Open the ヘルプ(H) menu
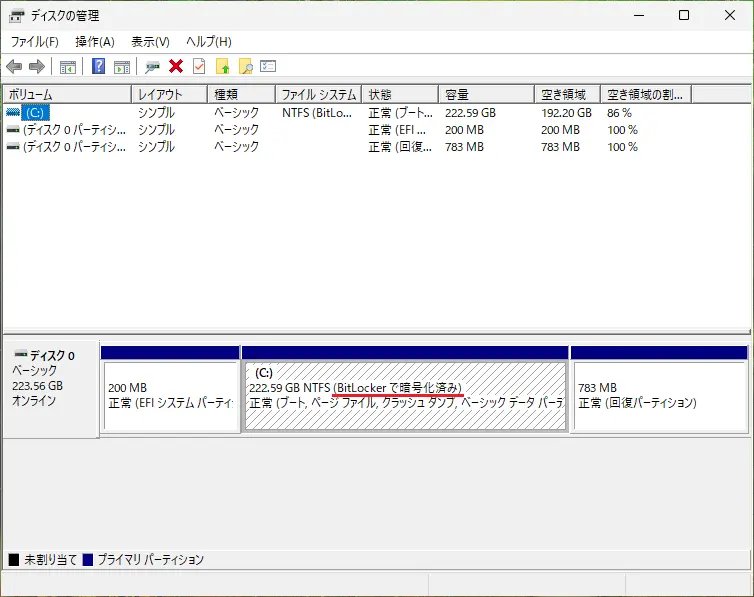 coord(209,41)
